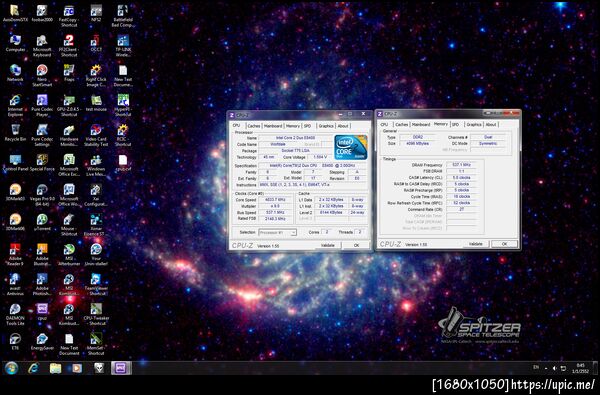Select the Special Force desktop icon
The image size is (600, 395).
click(x=42, y=163)
